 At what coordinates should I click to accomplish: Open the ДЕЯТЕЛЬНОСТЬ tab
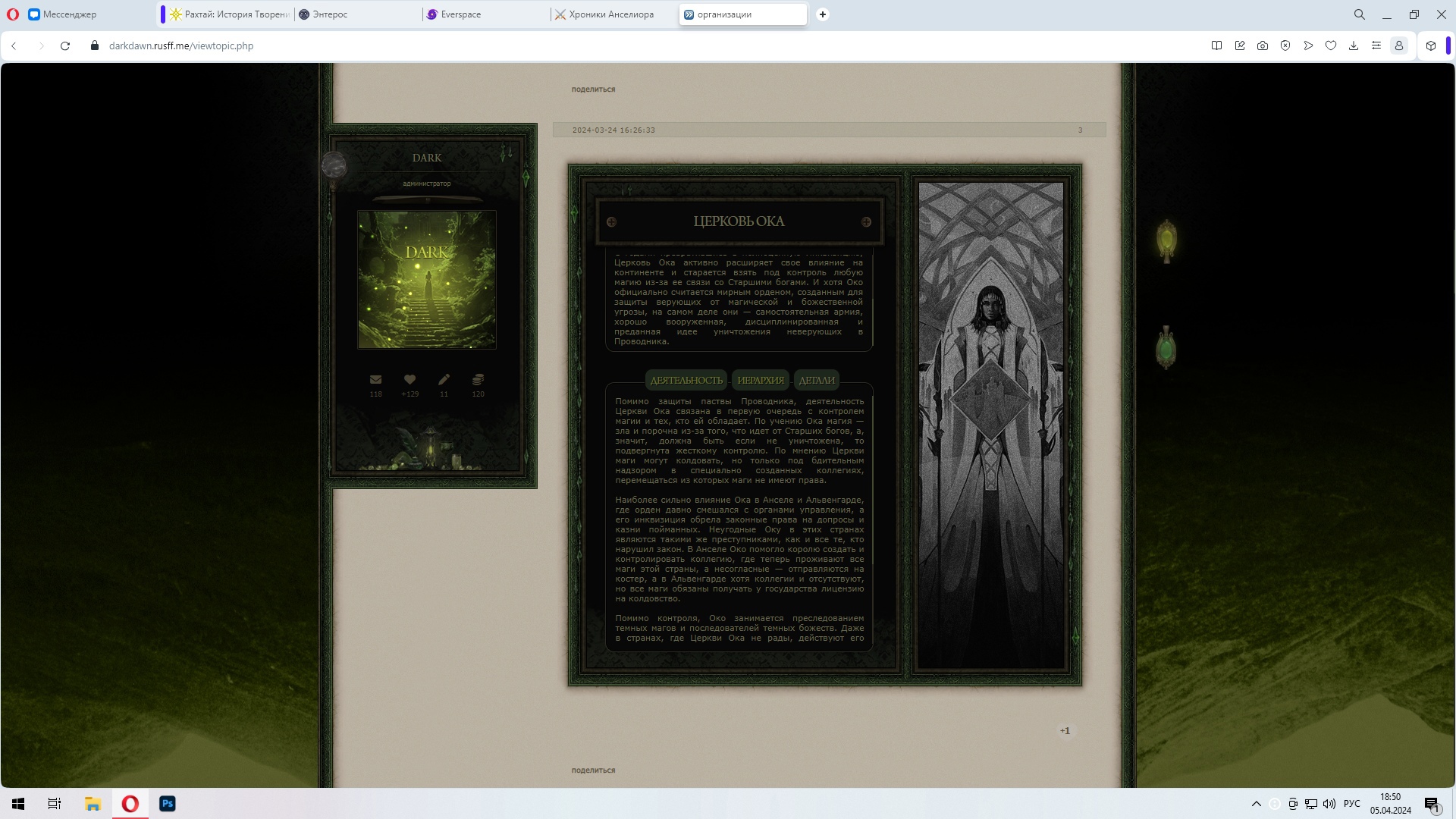coord(686,380)
